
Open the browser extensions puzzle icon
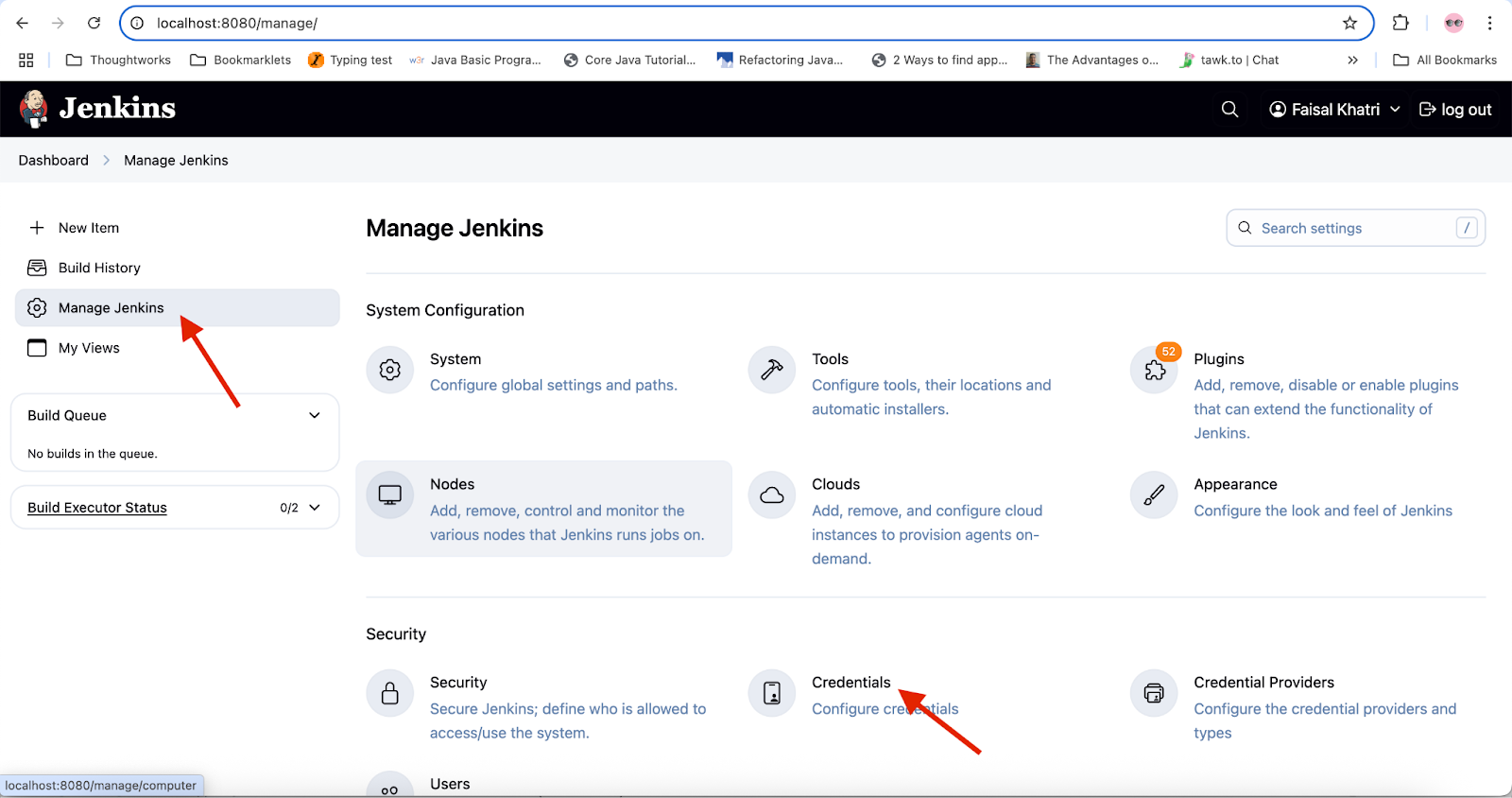pyautogui.click(x=1400, y=23)
